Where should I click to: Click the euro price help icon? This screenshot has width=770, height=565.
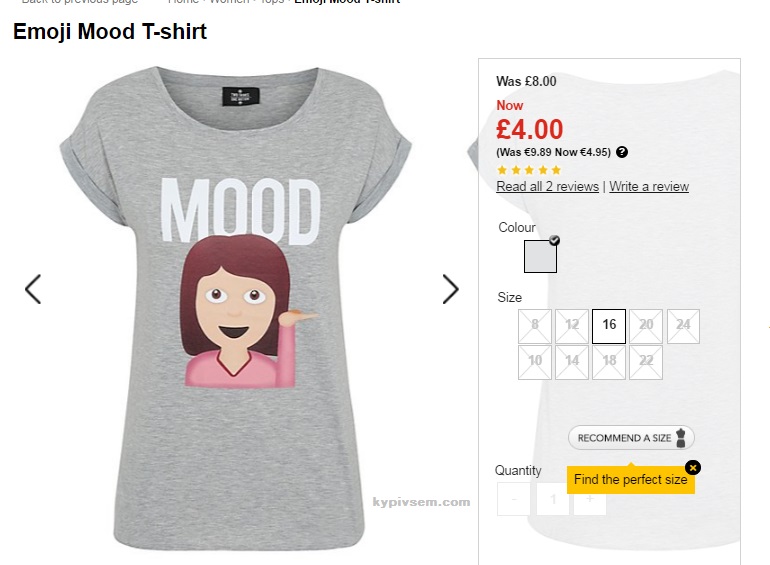click(622, 152)
